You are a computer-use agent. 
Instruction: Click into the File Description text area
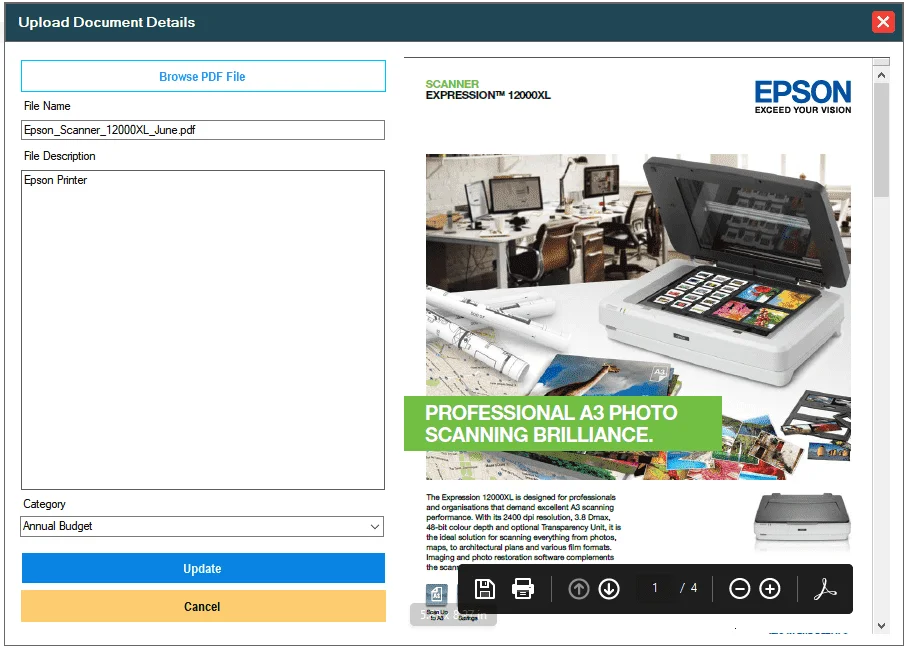203,330
